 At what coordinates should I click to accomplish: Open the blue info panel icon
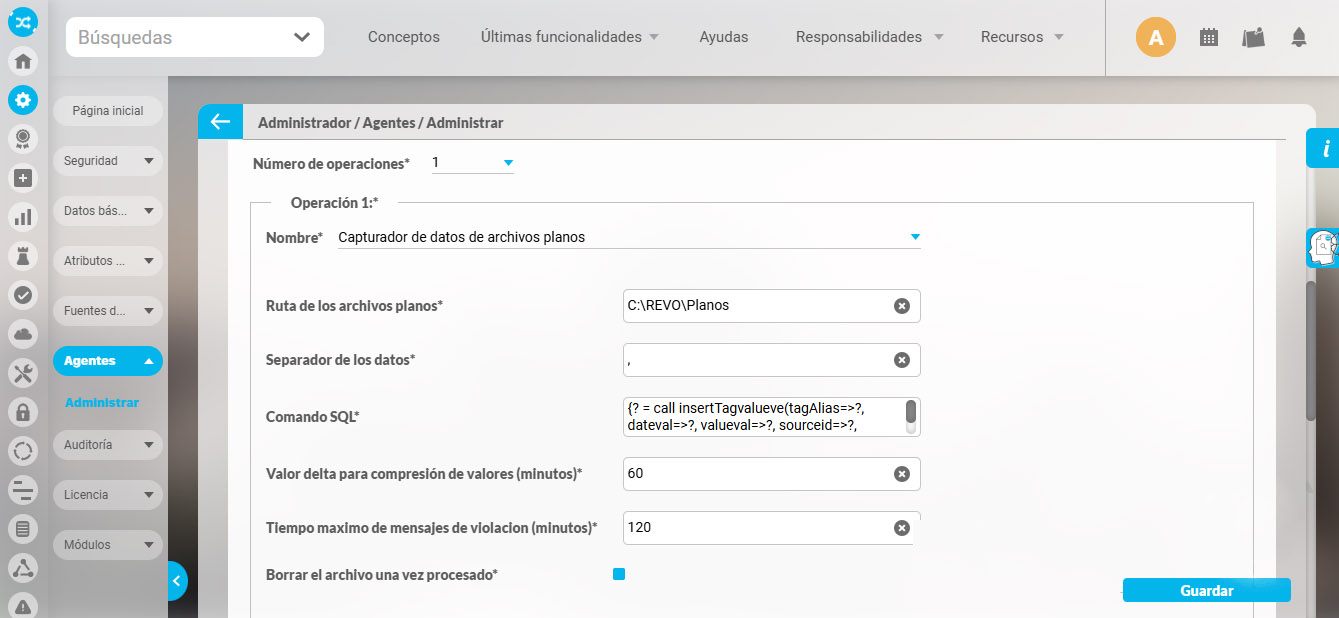[1324, 149]
